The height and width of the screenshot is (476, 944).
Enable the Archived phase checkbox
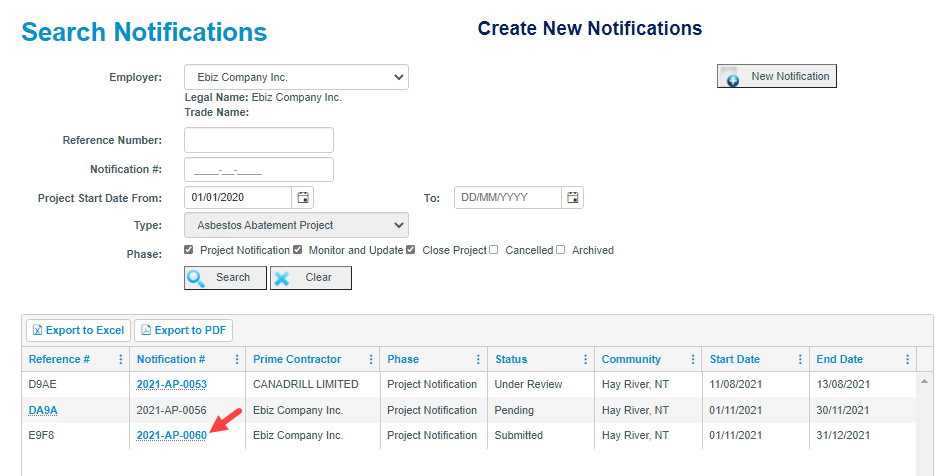[560, 250]
